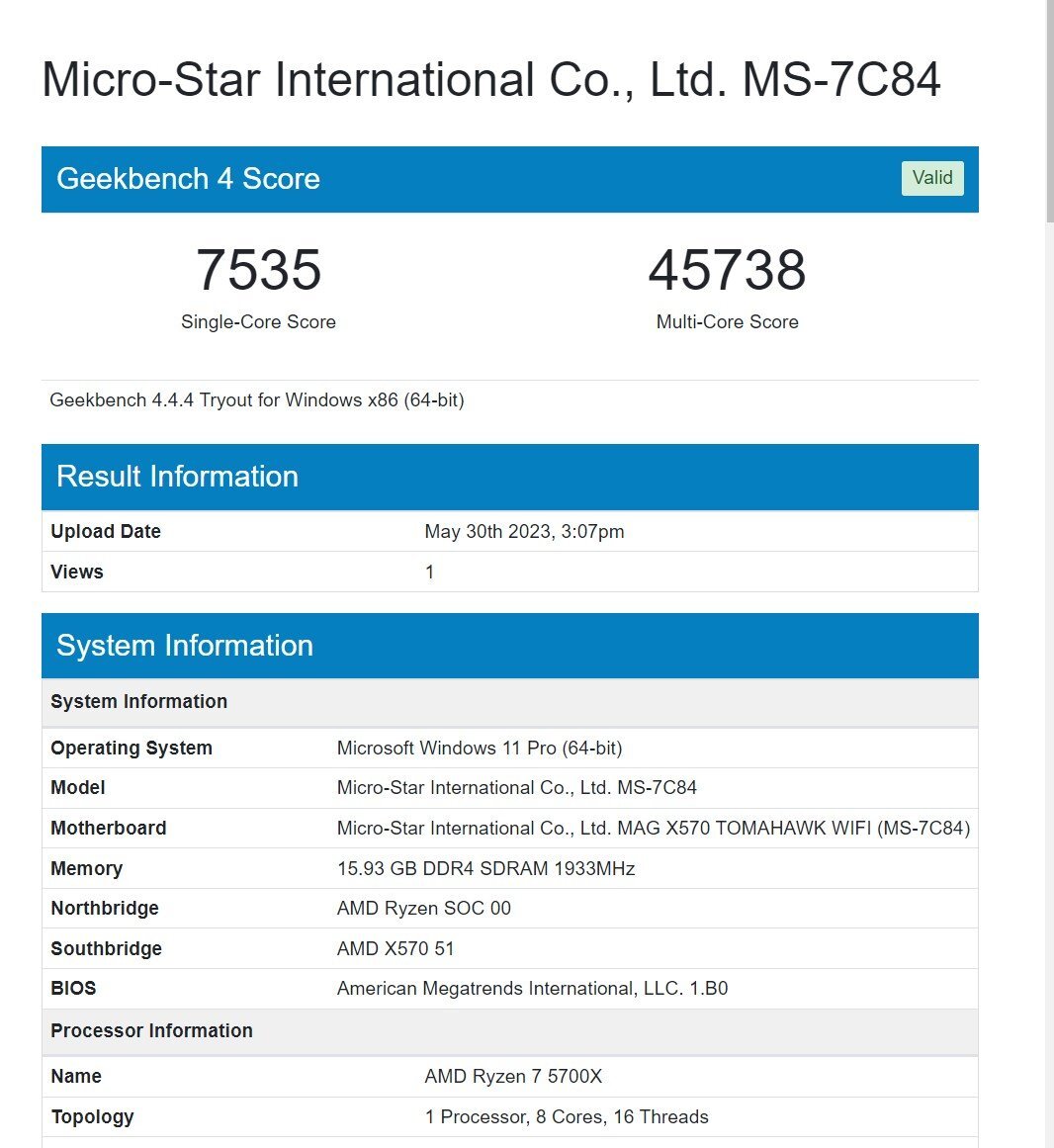Click the Topology label
This screenshot has height=1148, width=1054.
point(92,1116)
